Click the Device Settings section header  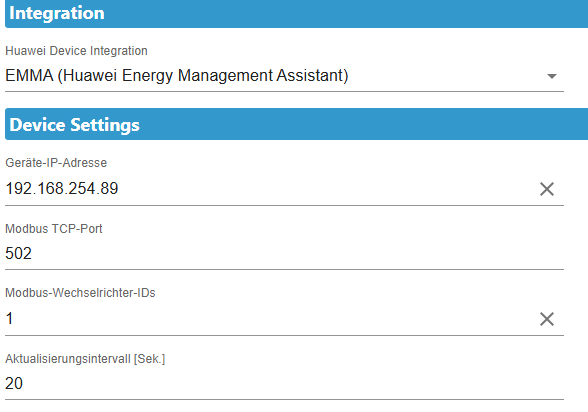(x=297, y=124)
